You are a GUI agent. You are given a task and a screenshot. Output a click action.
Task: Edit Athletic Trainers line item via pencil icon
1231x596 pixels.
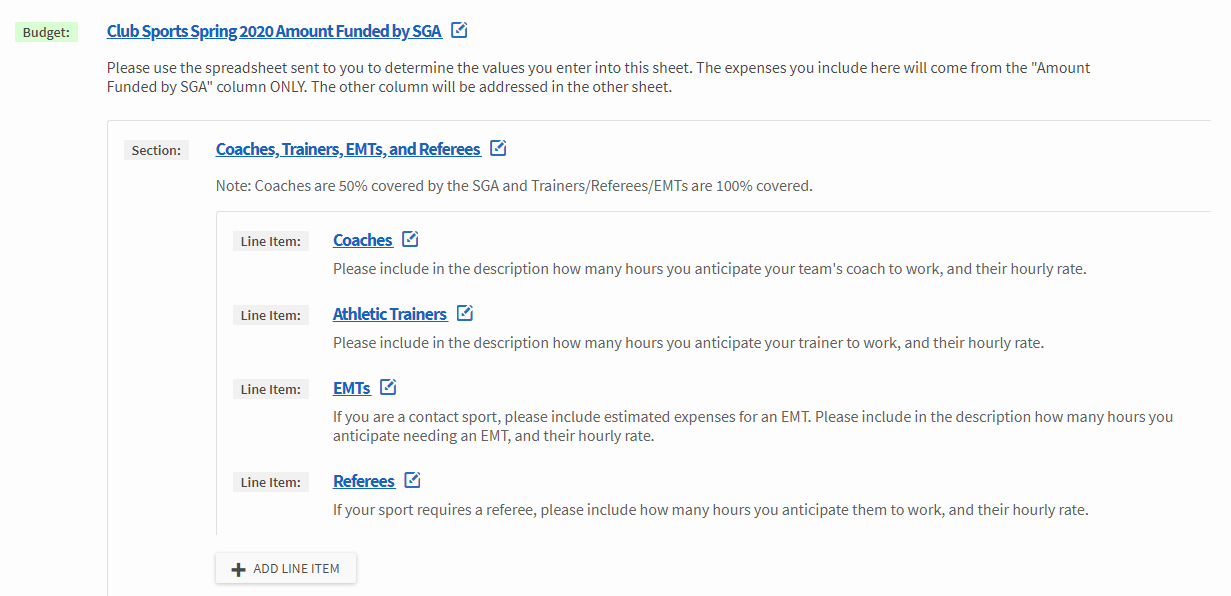[464, 313]
